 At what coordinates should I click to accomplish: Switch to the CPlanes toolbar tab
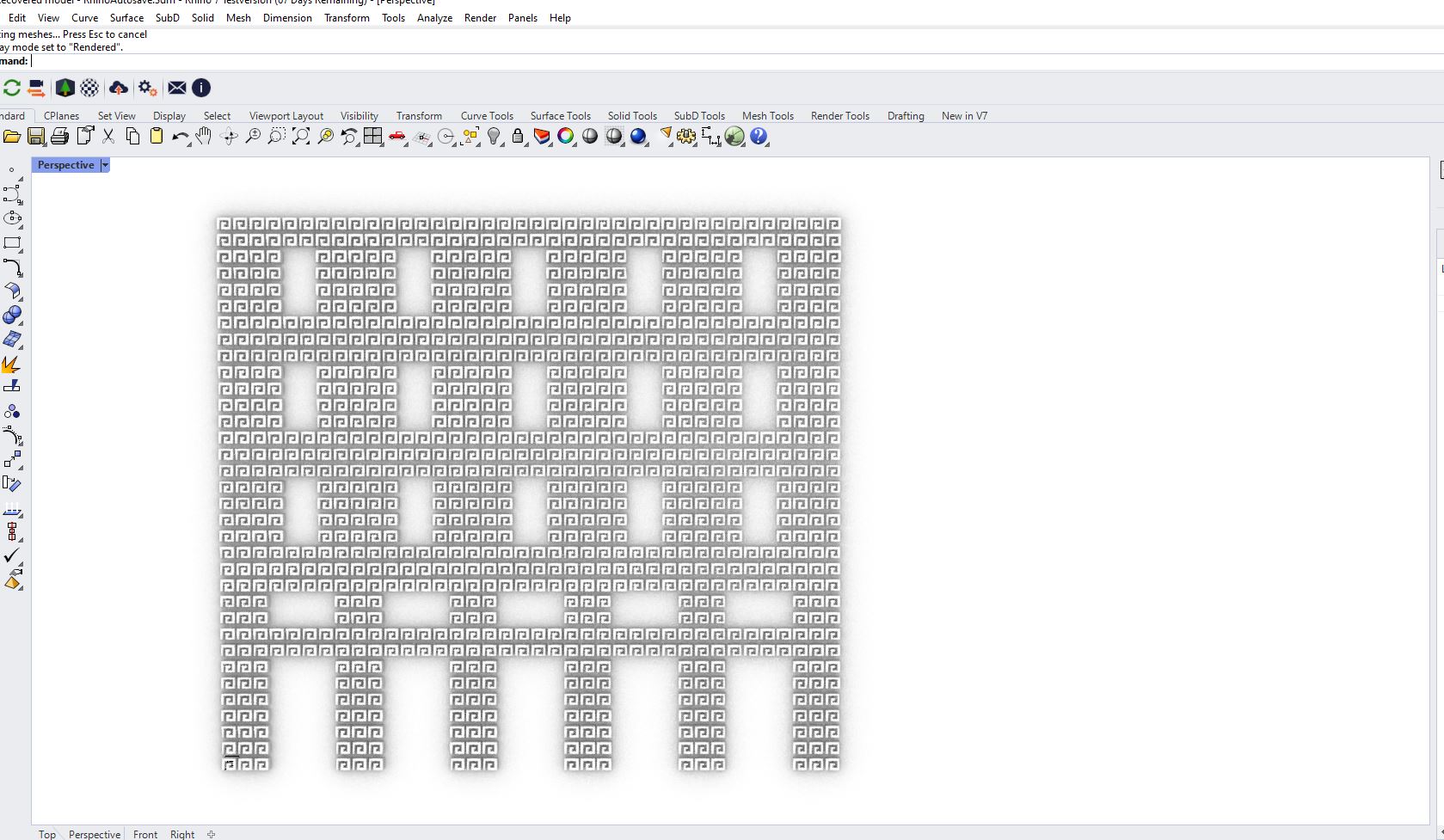[62, 116]
